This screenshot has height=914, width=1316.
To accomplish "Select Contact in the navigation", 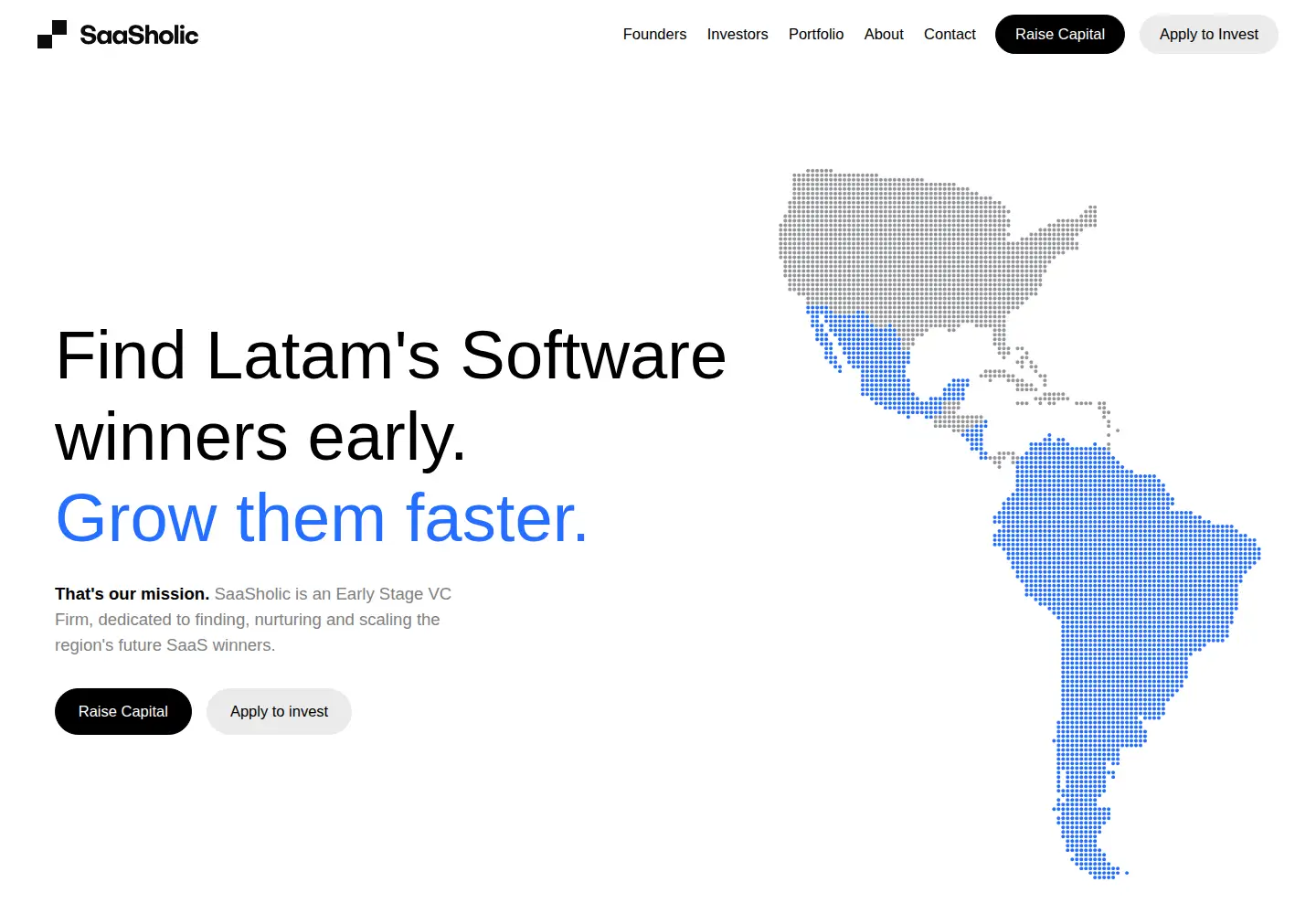I will (950, 34).
